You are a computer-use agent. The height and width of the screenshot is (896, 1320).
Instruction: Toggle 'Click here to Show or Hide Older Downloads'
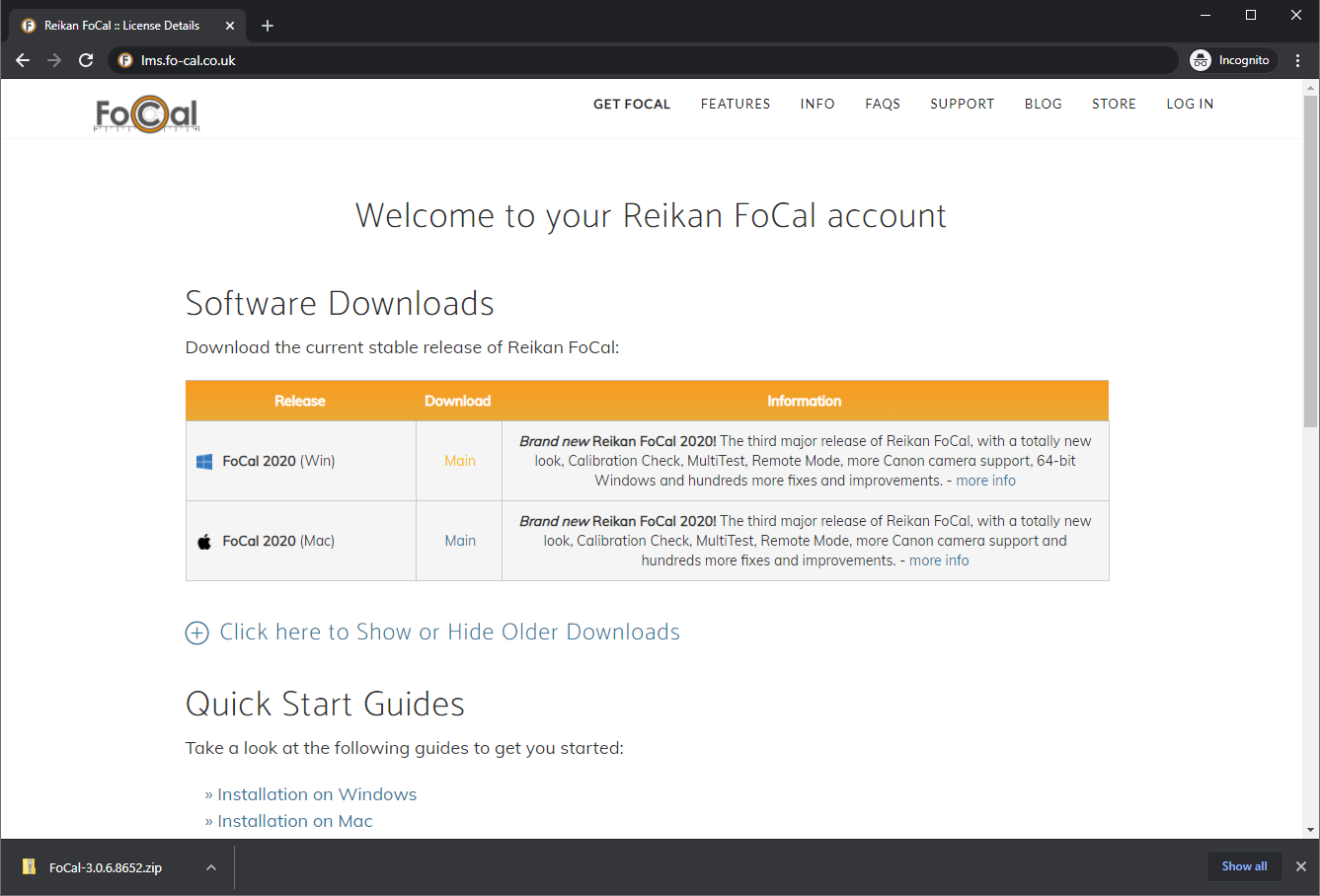tap(450, 632)
